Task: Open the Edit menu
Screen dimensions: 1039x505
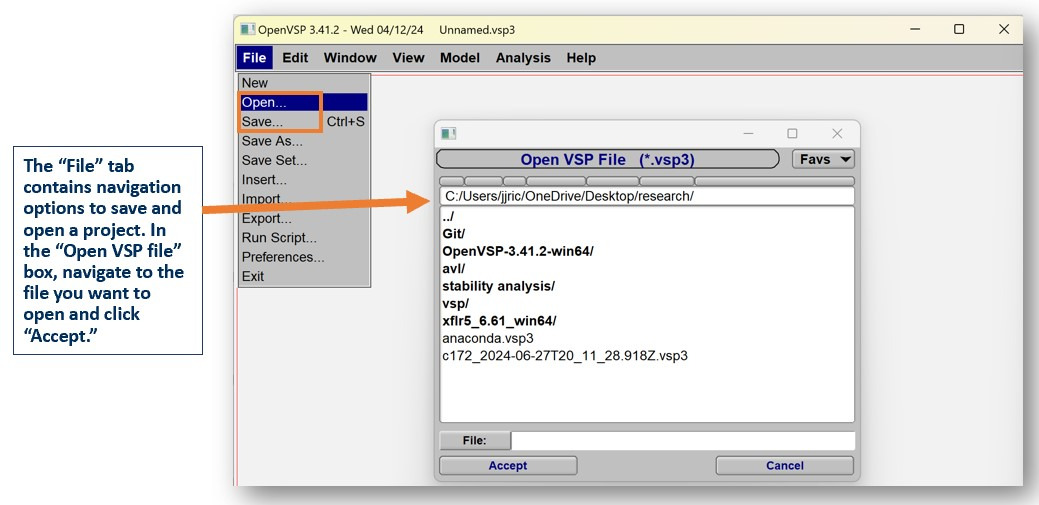Action: (295, 58)
